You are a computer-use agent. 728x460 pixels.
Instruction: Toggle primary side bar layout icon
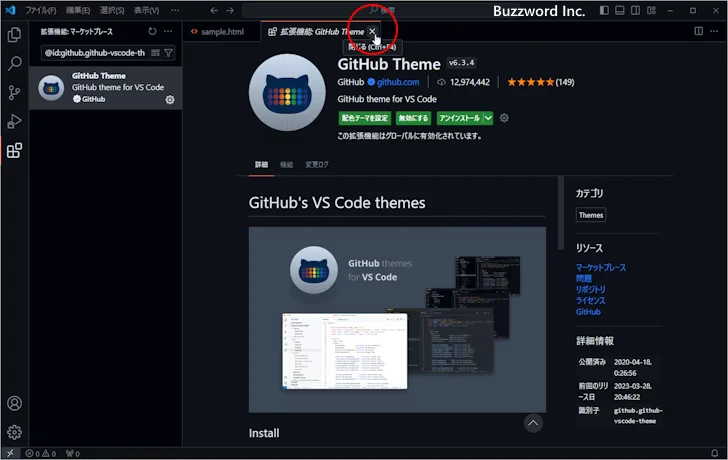(x=604, y=10)
